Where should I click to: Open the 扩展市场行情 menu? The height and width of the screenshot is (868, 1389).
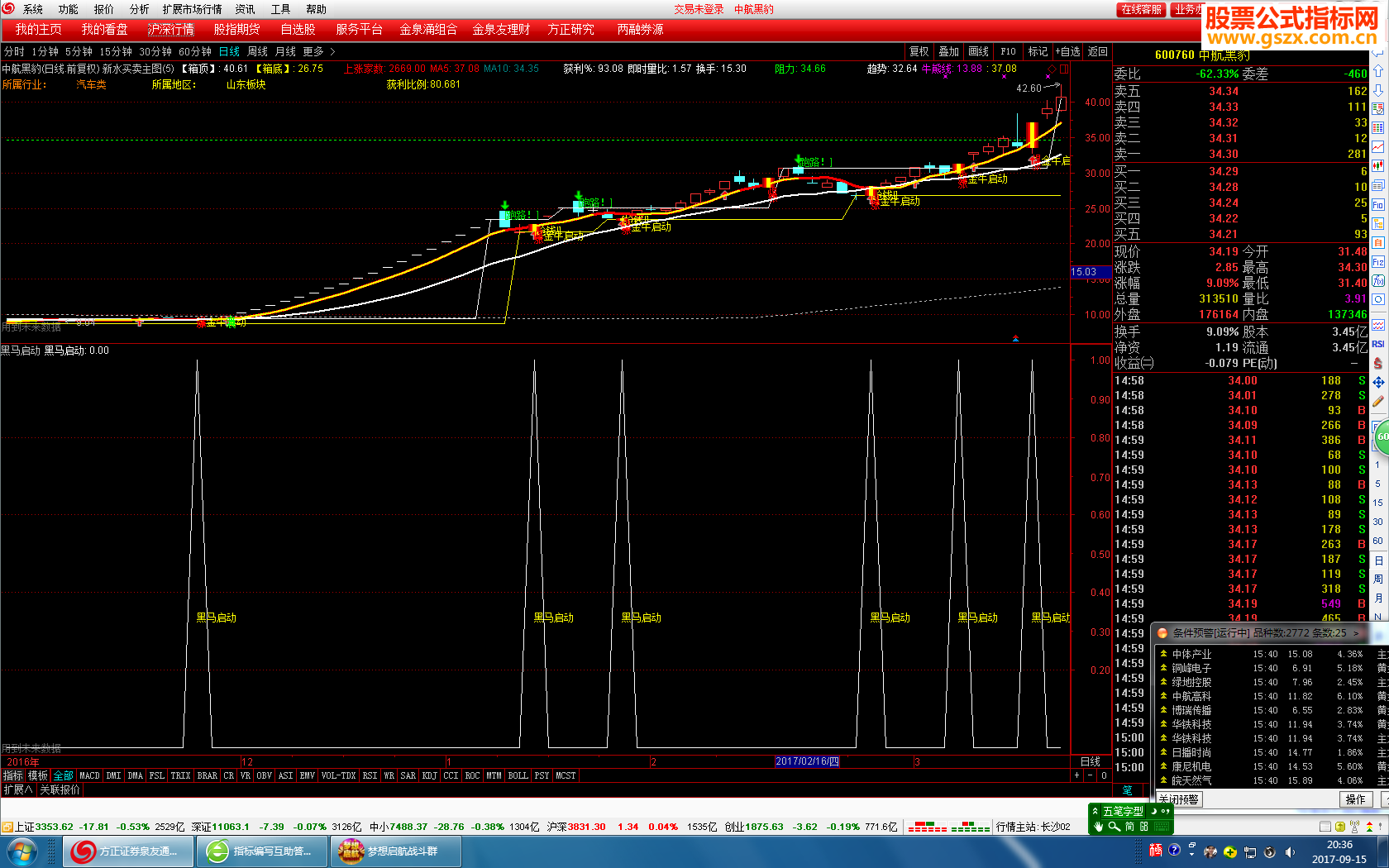(192, 9)
